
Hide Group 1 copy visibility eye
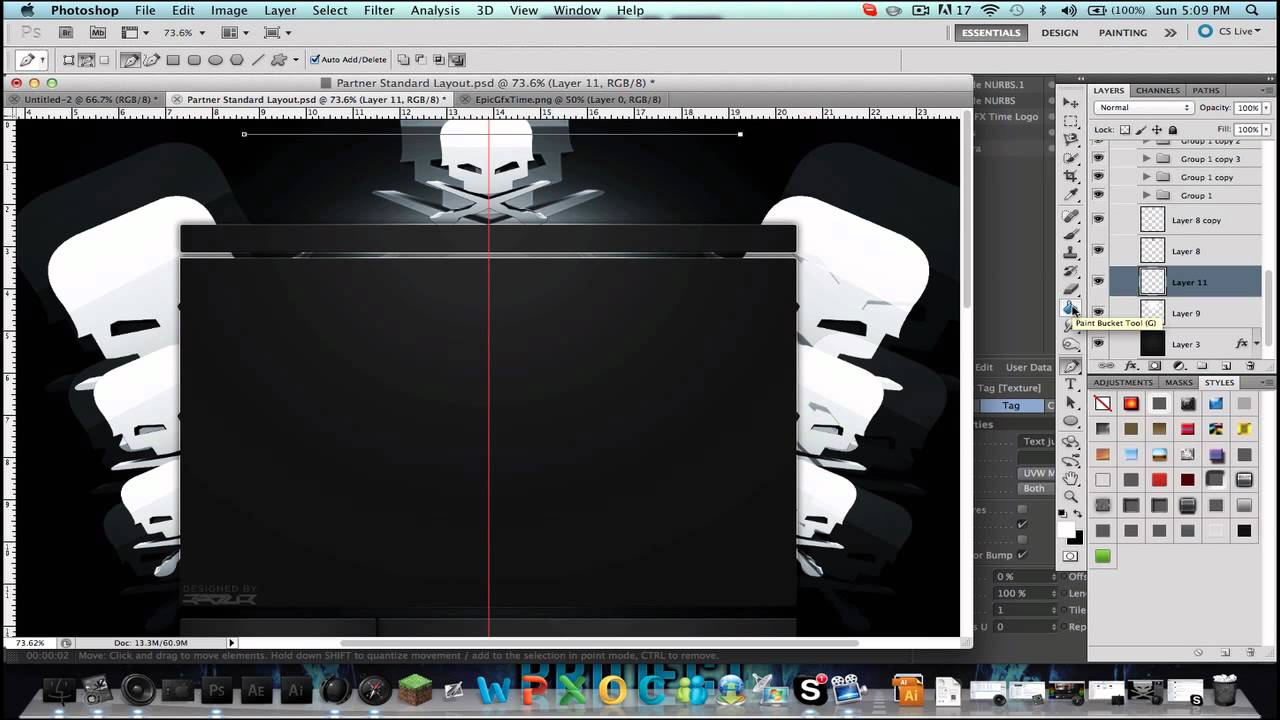(x=1099, y=177)
